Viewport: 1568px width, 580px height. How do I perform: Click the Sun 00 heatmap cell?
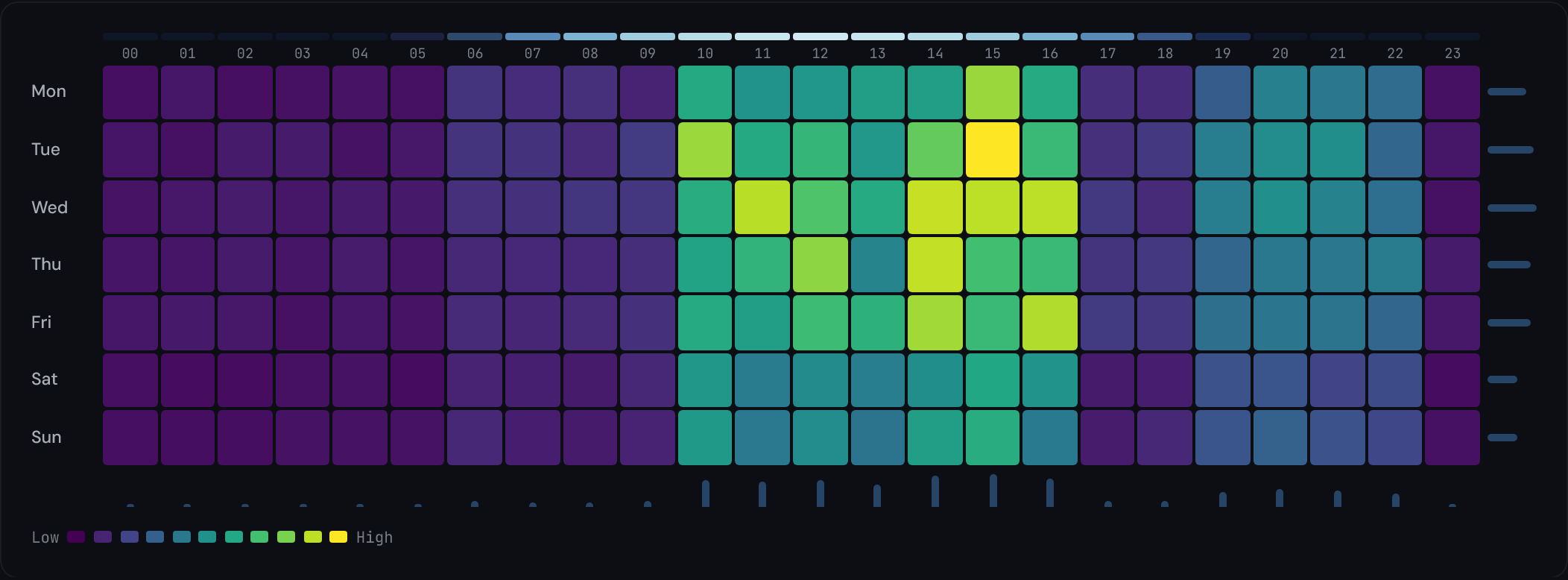tap(130, 438)
